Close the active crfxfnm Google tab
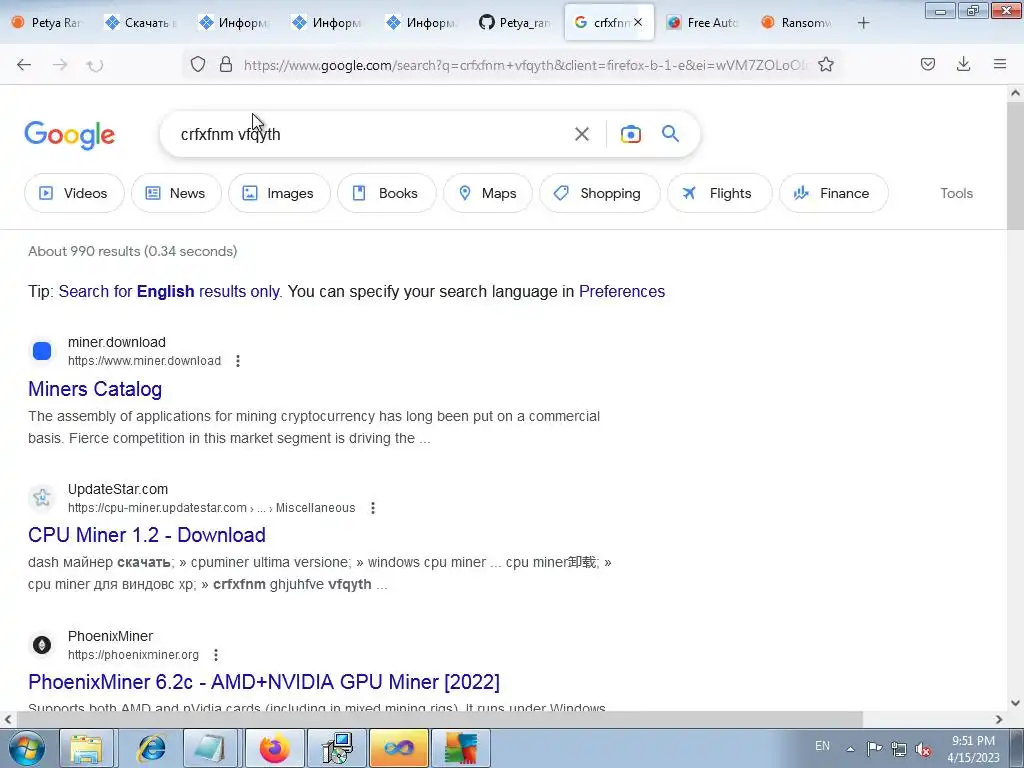The height and width of the screenshot is (768, 1024). 638,22
